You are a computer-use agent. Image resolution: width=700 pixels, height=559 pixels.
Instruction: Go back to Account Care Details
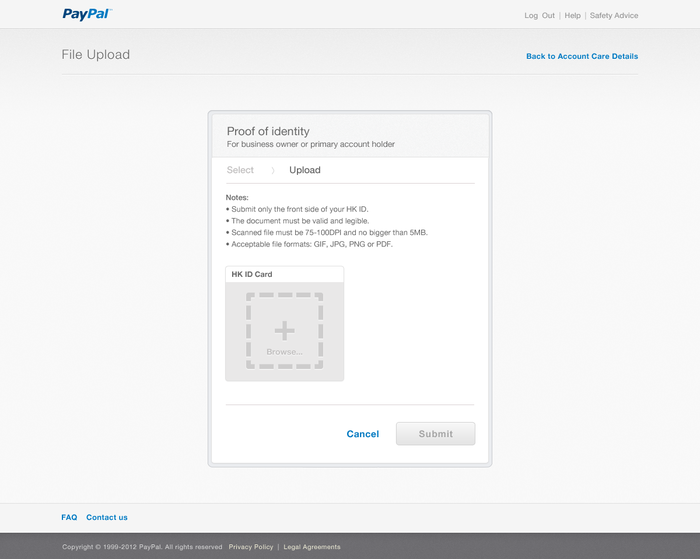point(582,56)
